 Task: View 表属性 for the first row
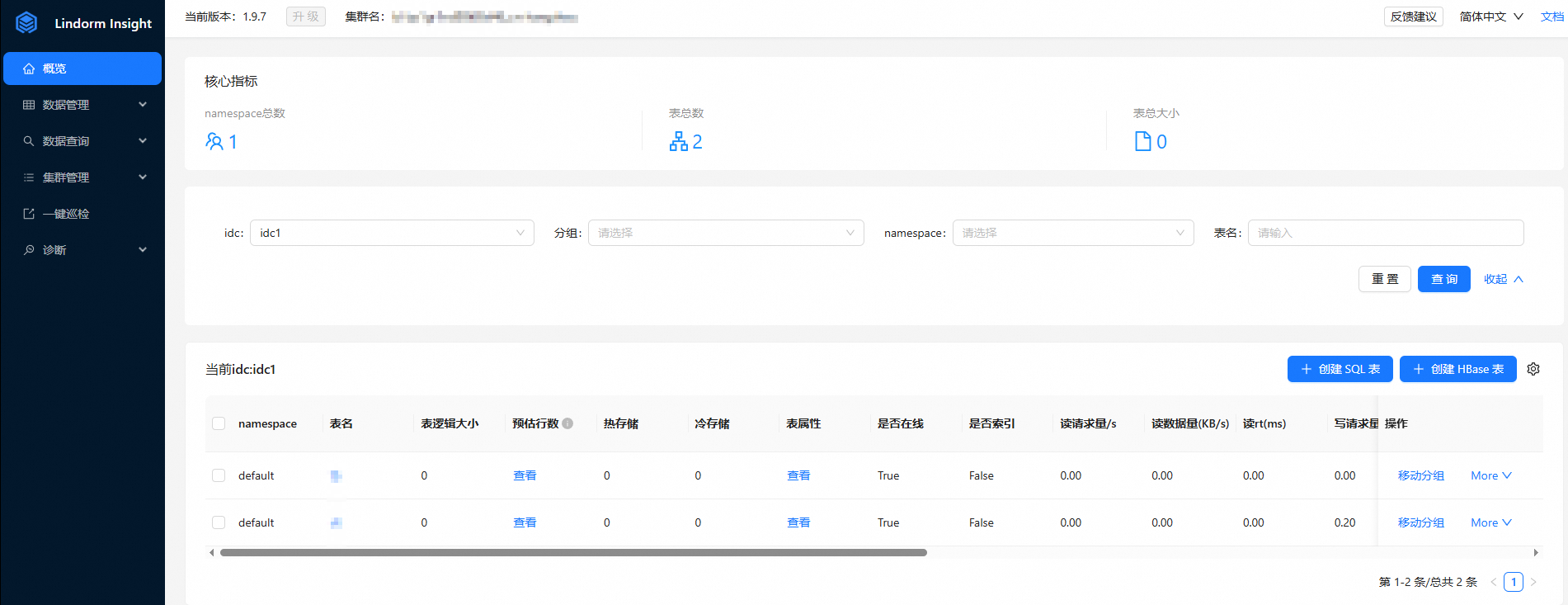click(x=798, y=475)
